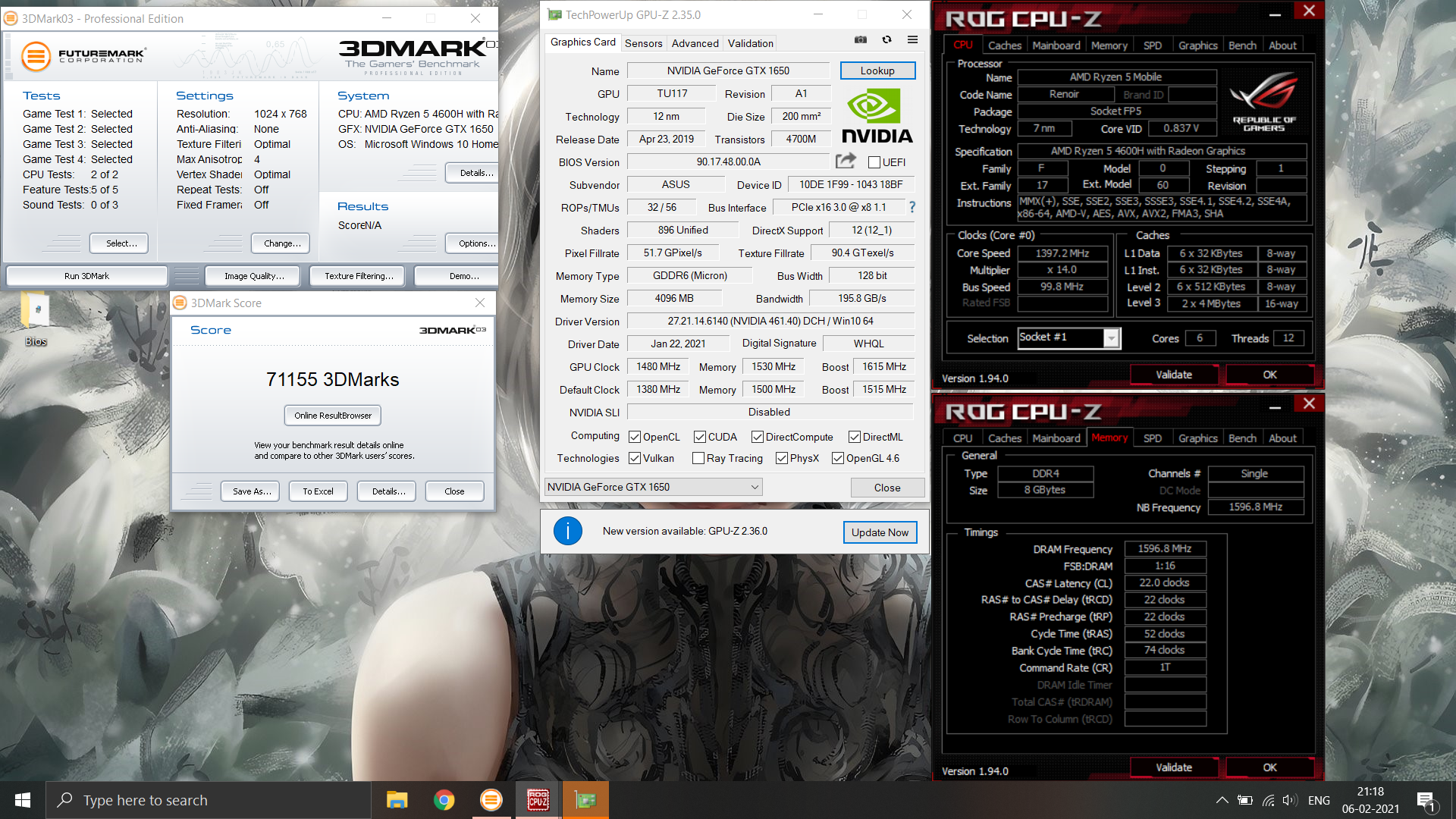This screenshot has width=1456, height=819.
Task: Open the Bench tab in top CPU-Z
Action: pyautogui.click(x=1242, y=45)
